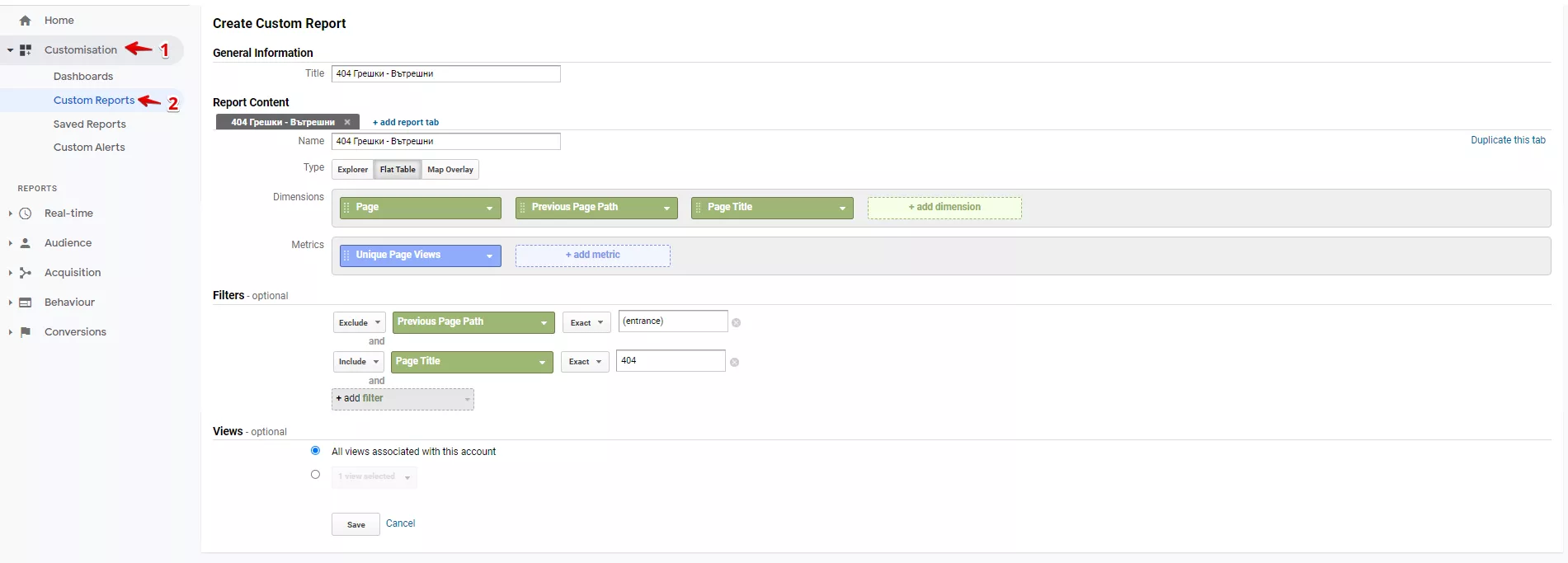Save the custom report

(356, 524)
